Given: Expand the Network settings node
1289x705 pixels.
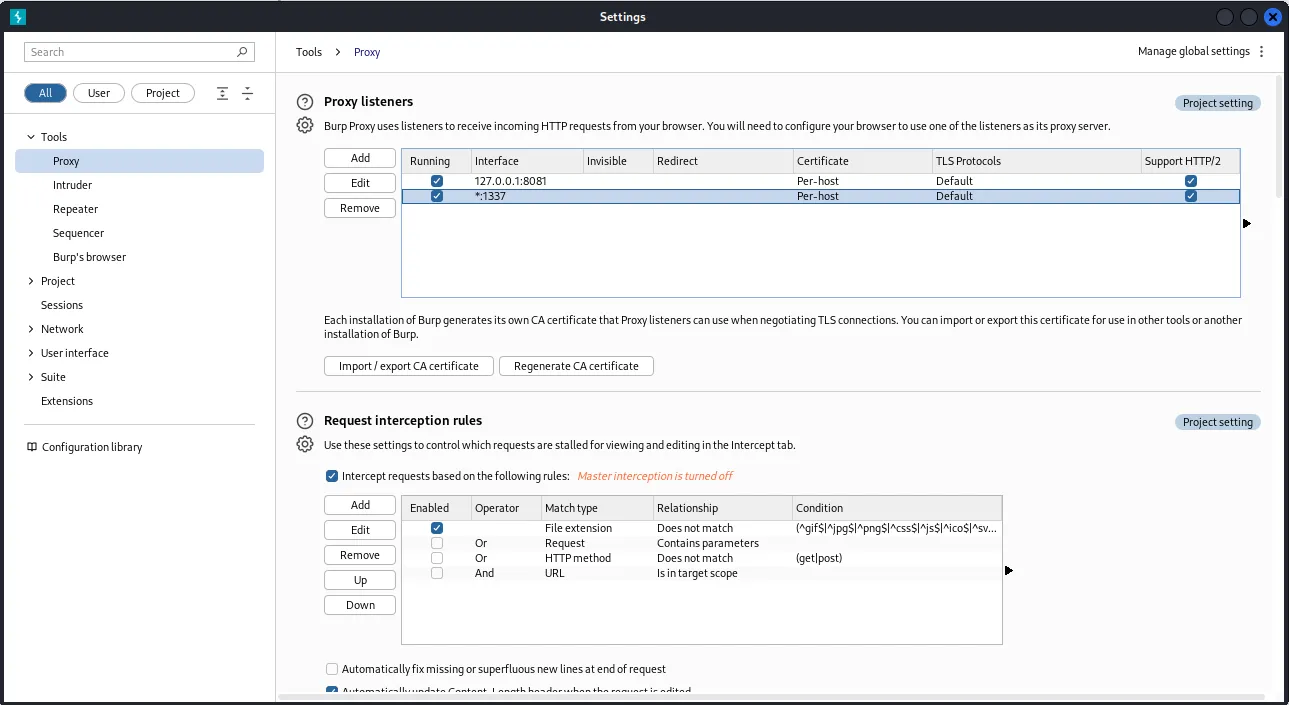Looking at the screenshot, I should point(31,329).
